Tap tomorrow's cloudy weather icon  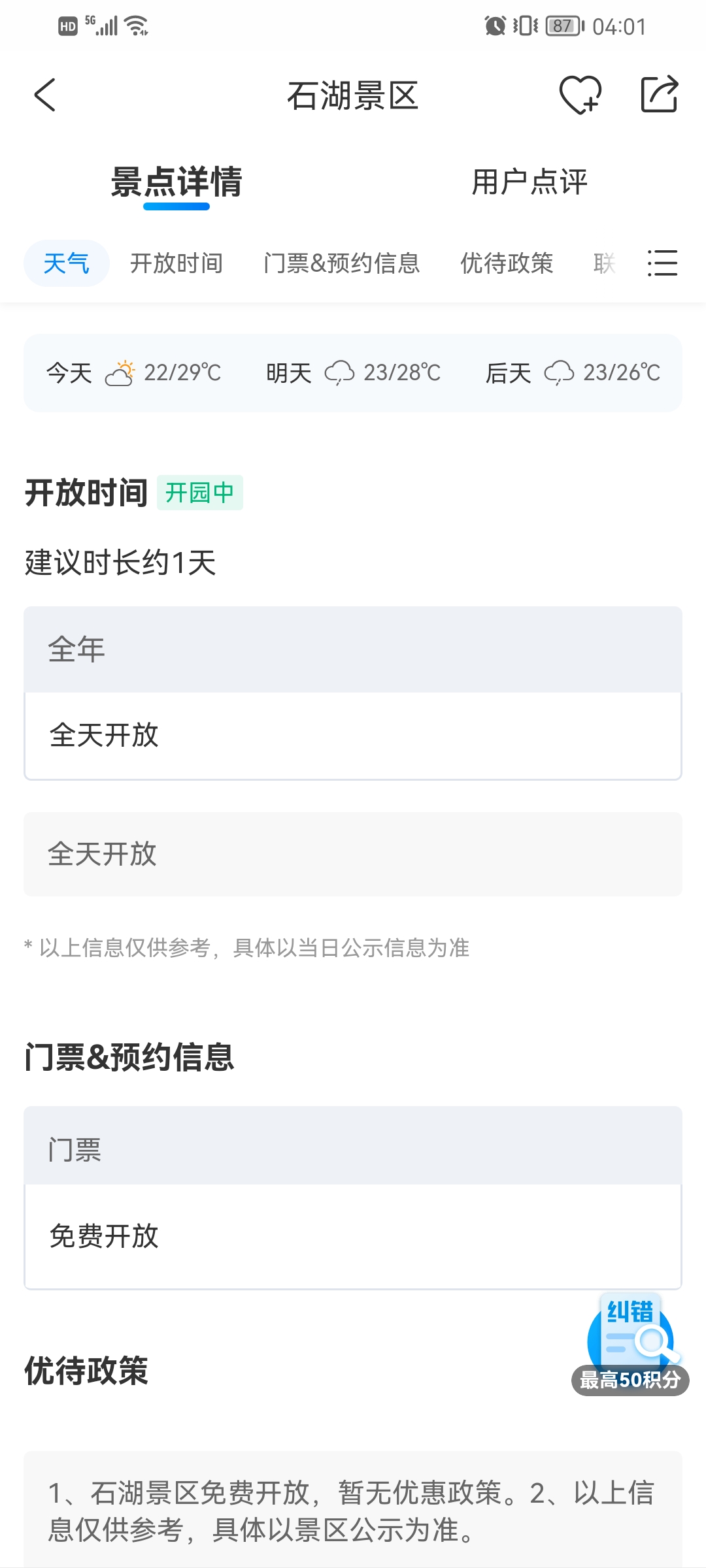[340, 373]
